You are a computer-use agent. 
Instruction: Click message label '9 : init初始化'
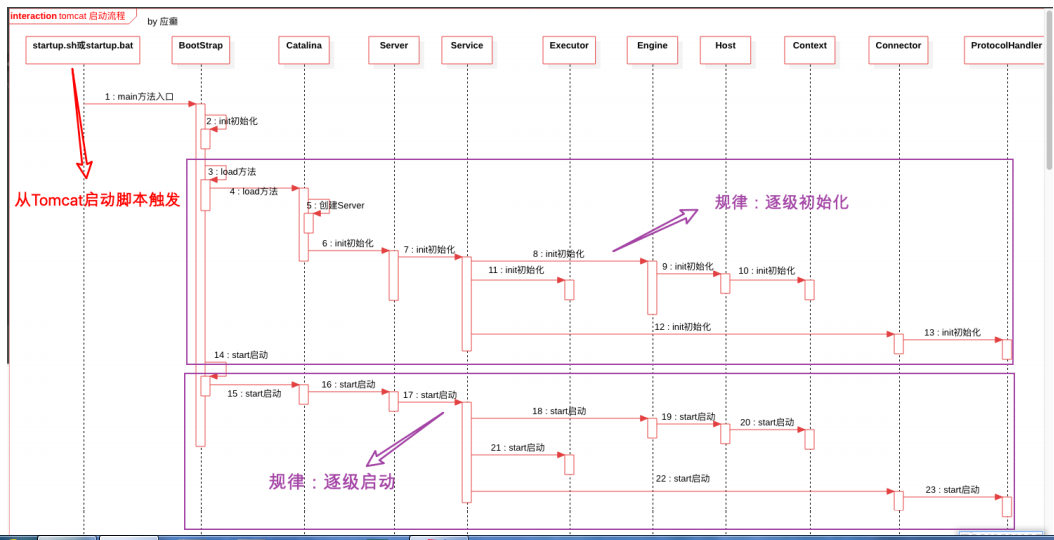tap(688, 267)
